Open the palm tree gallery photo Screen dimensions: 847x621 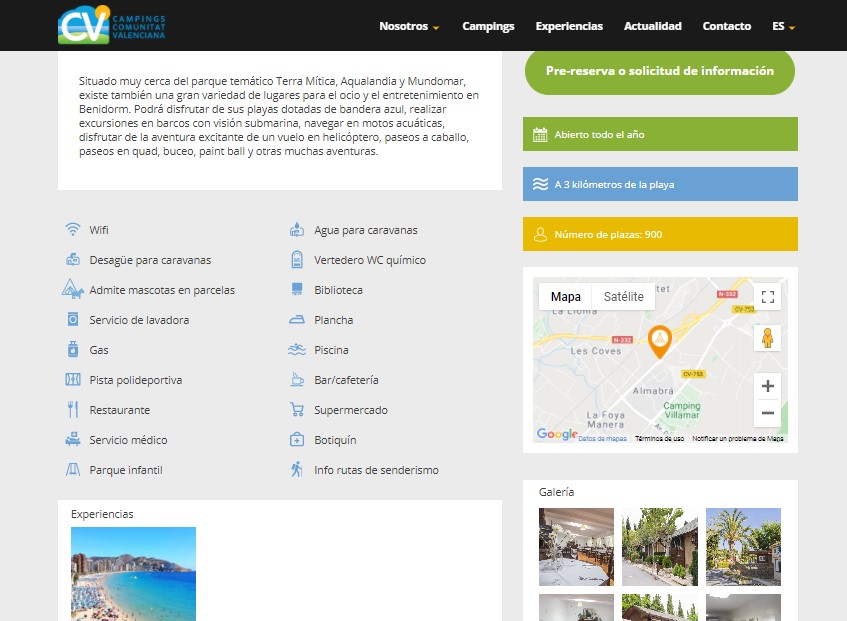(x=743, y=546)
